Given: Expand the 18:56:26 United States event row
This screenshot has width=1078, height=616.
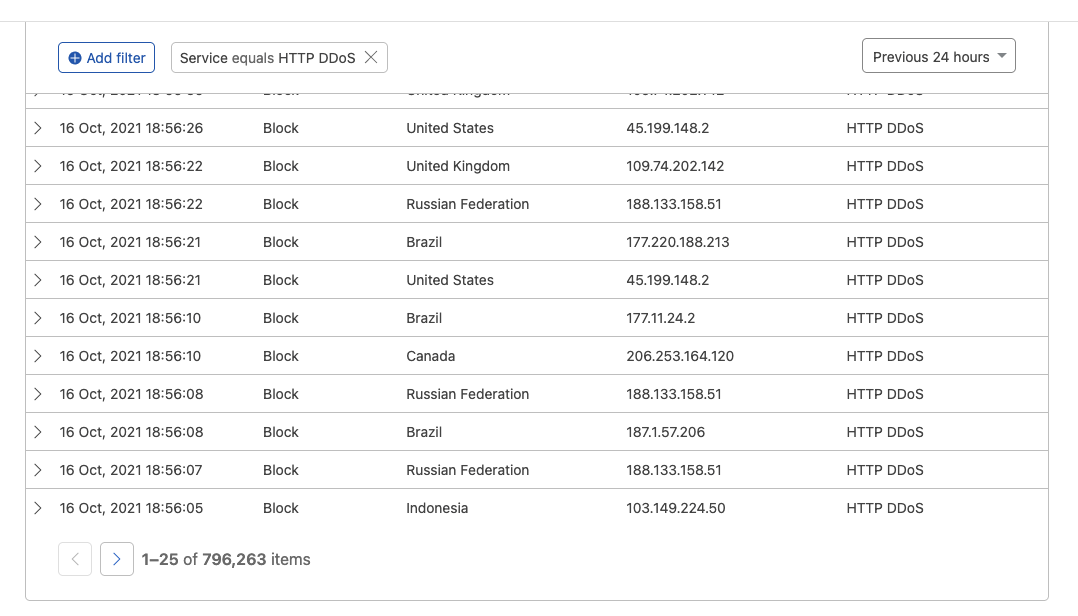Looking at the screenshot, I should [38, 128].
